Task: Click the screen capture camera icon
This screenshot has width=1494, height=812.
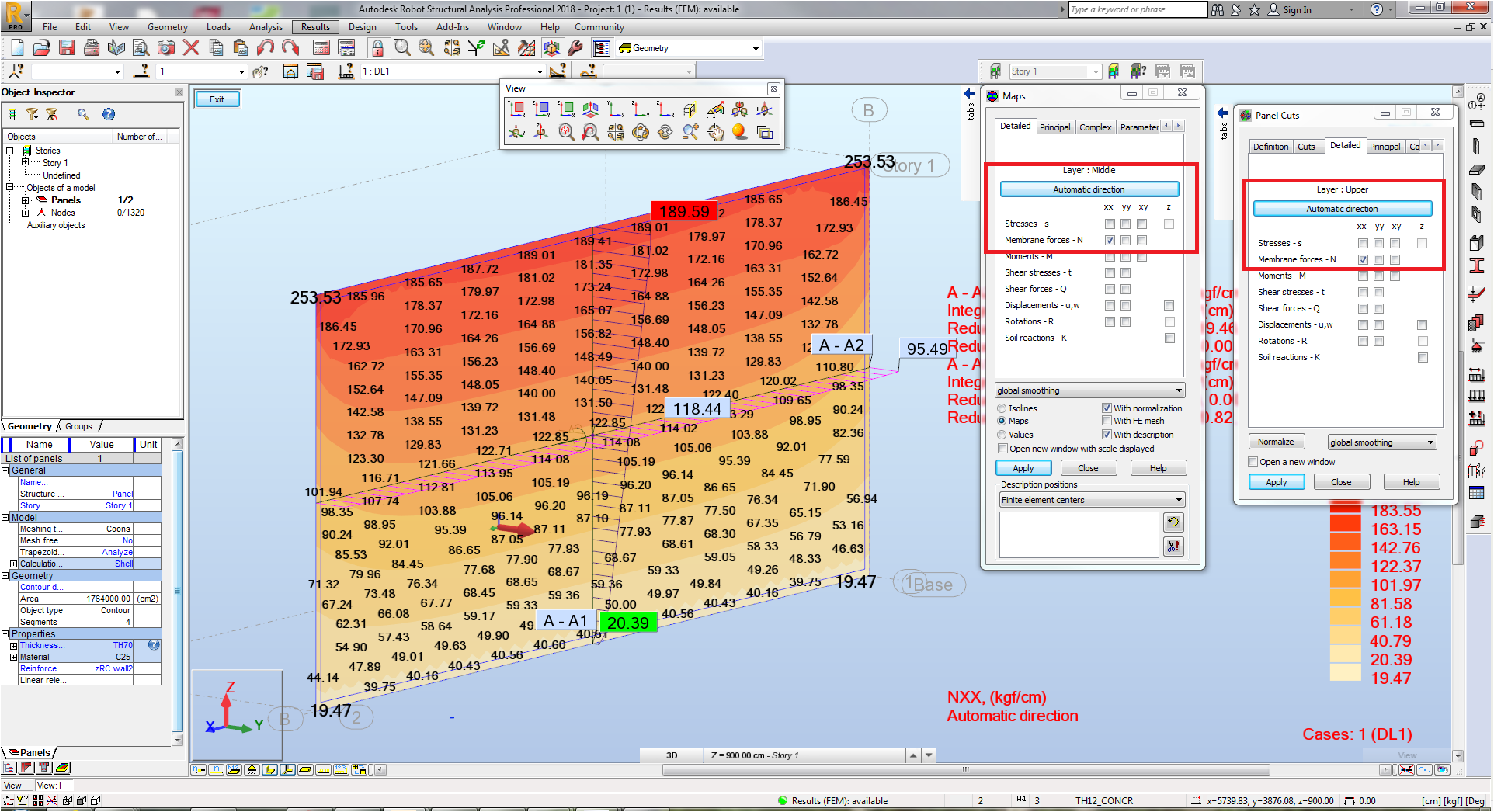Action: coord(166,48)
